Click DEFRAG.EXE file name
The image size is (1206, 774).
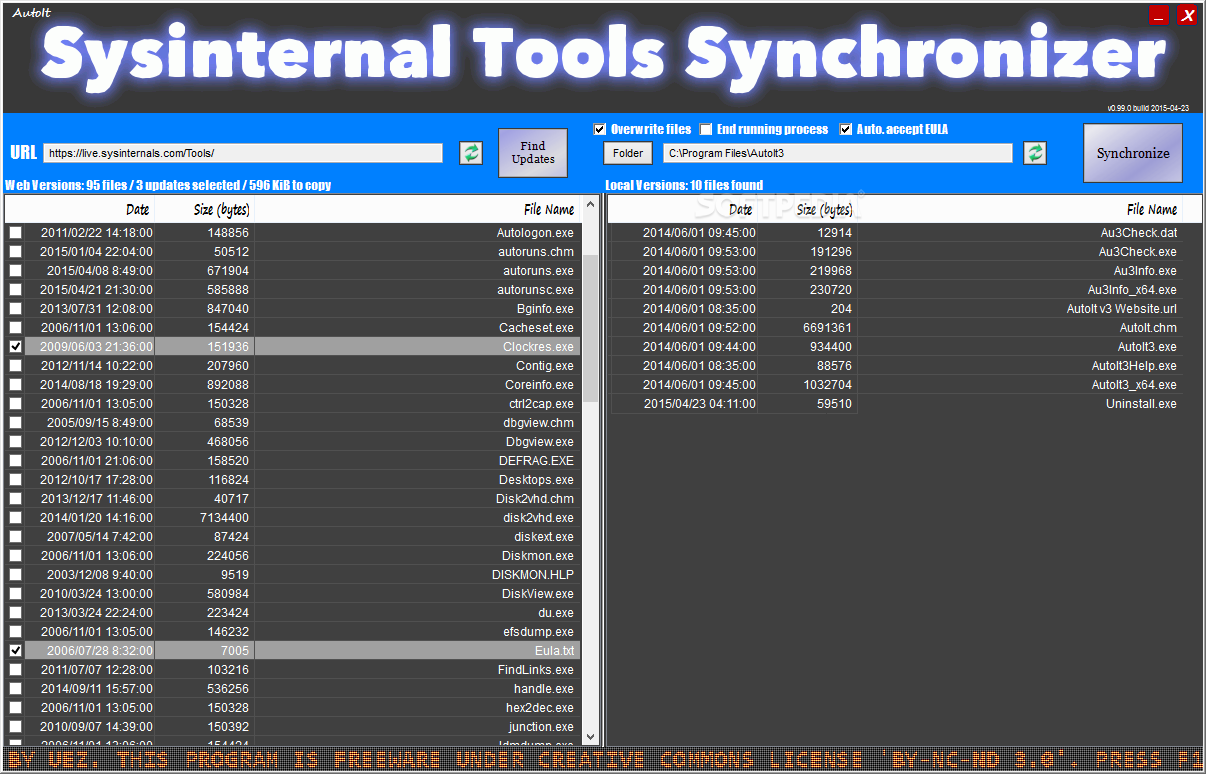click(x=536, y=460)
